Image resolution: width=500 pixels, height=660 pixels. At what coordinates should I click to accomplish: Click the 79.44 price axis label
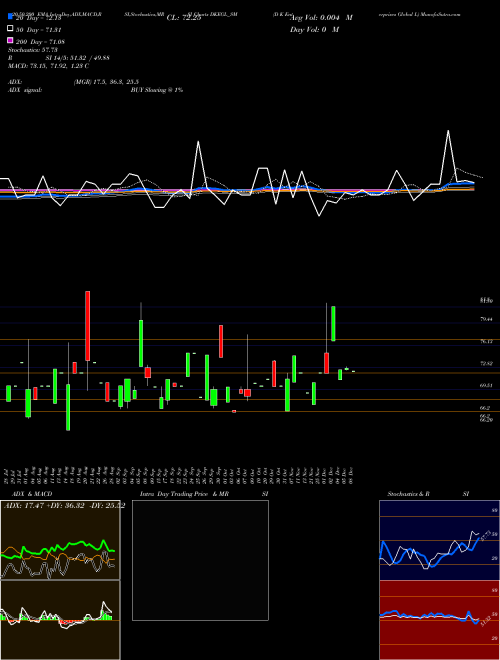click(x=486, y=319)
